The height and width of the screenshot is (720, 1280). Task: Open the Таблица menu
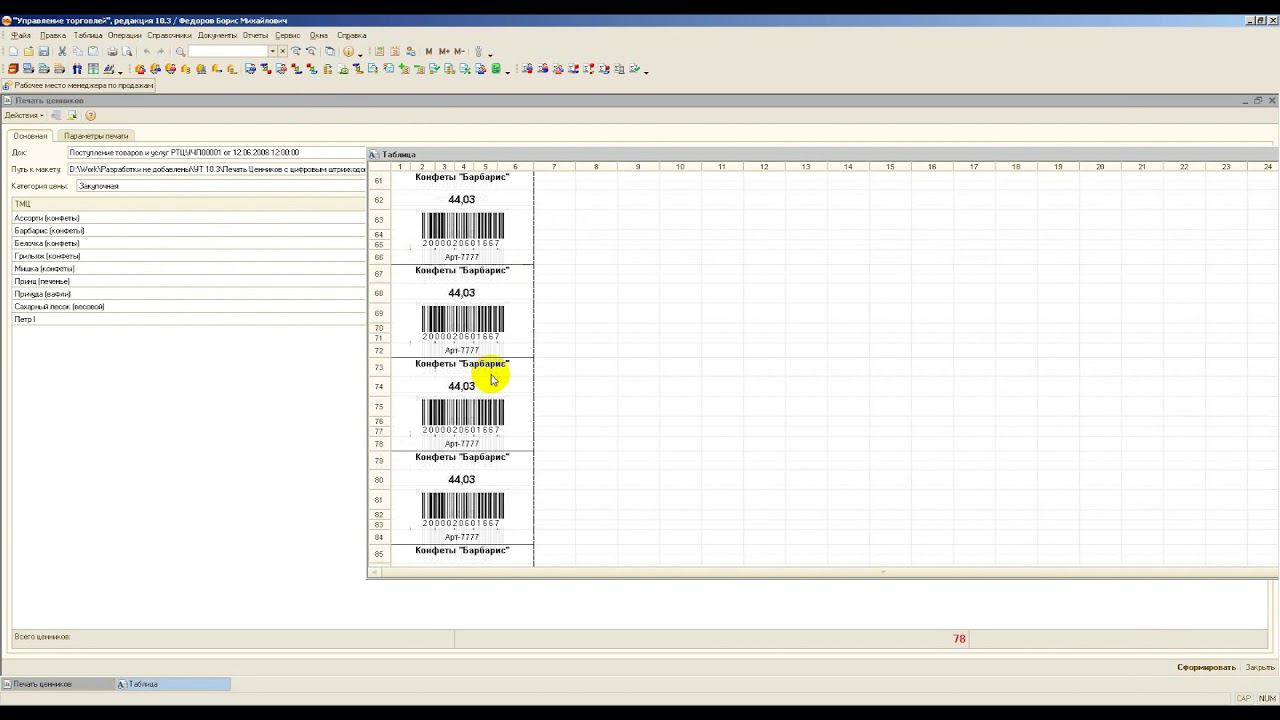pyautogui.click(x=88, y=35)
